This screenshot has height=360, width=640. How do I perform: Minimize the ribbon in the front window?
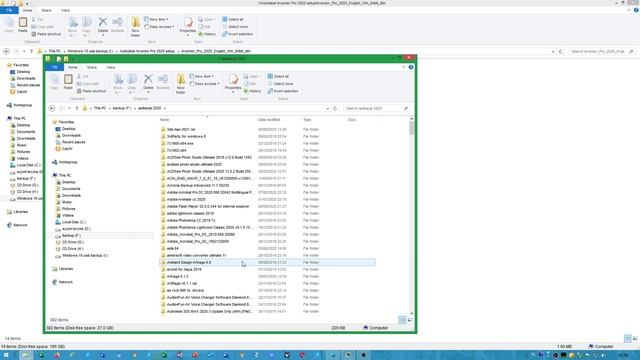click(404, 67)
